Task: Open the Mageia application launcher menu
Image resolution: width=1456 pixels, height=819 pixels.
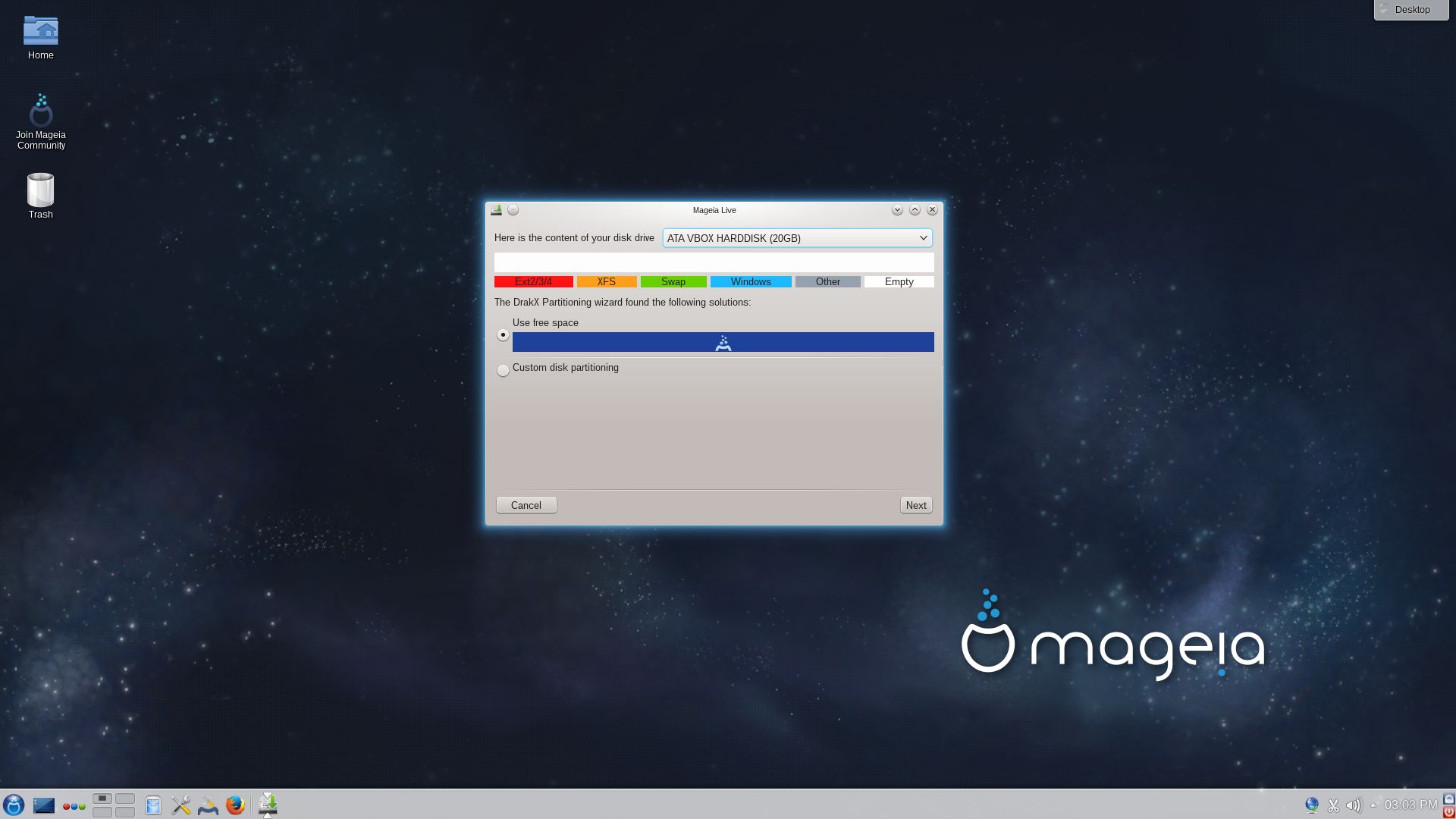Action: coord(14,805)
